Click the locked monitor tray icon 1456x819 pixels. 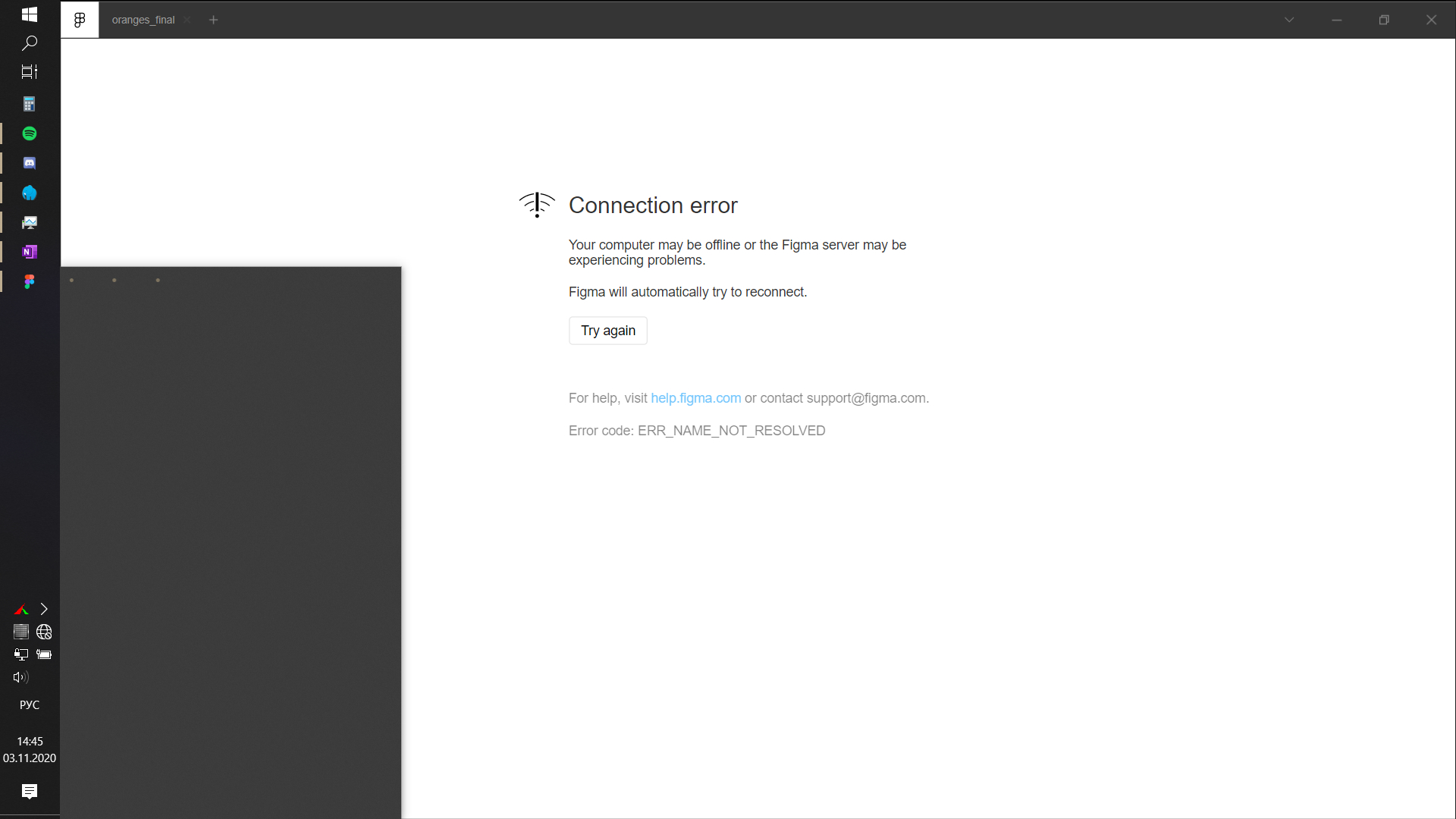click(21, 654)
